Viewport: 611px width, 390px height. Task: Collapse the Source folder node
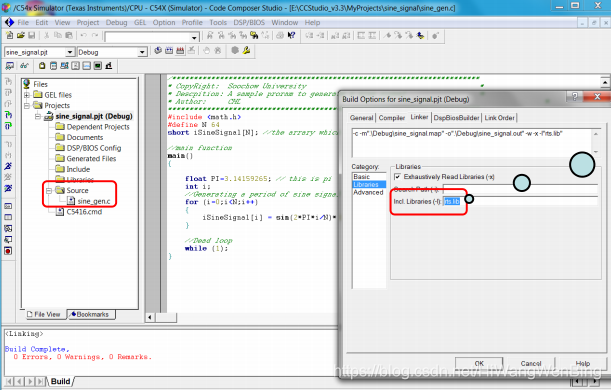point(49,191)
